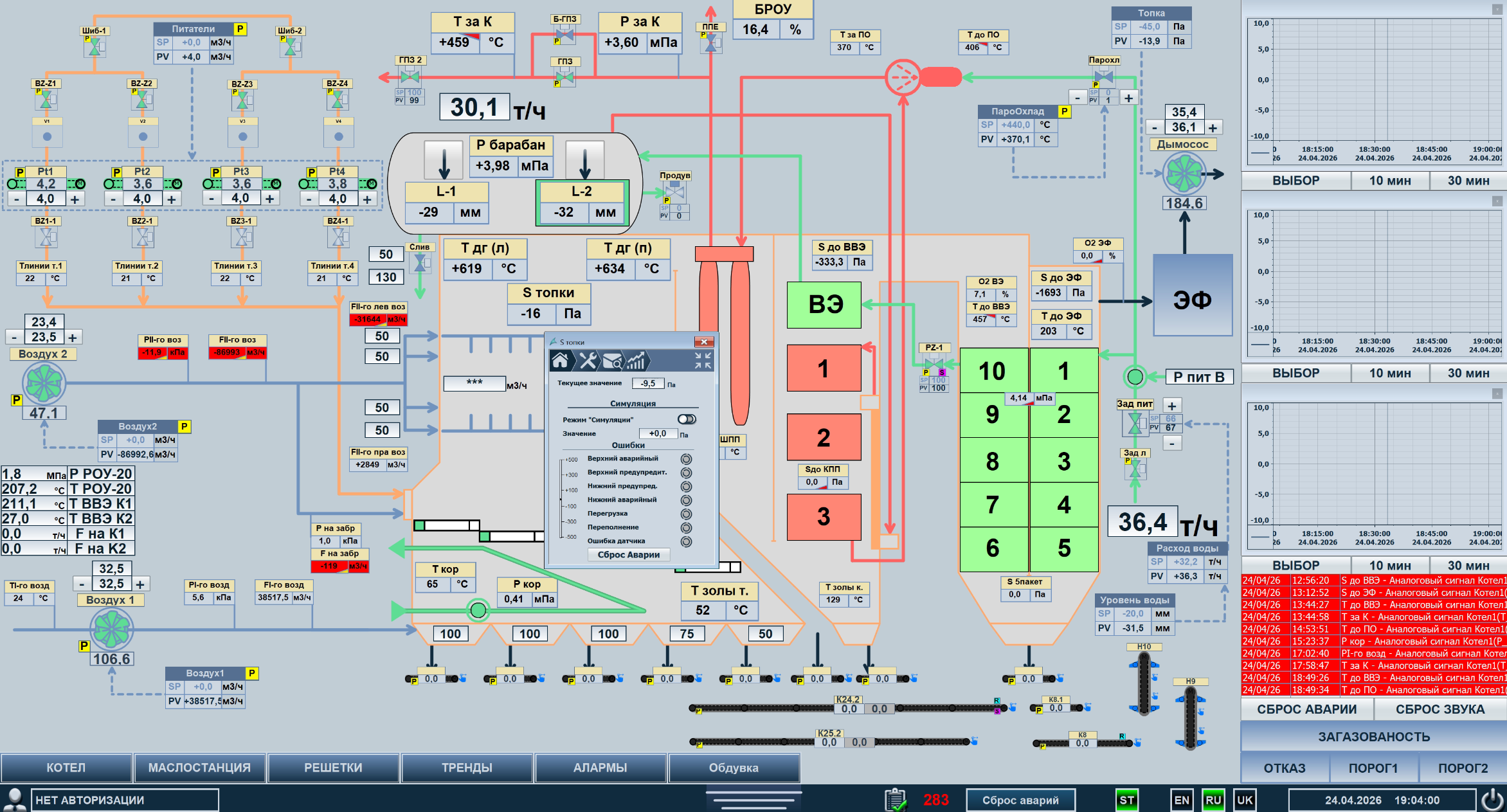Viewport: 1507px width, 812px height.
Task: Click the СБРОС АВАРИИ button
Action: [1307, 709]
